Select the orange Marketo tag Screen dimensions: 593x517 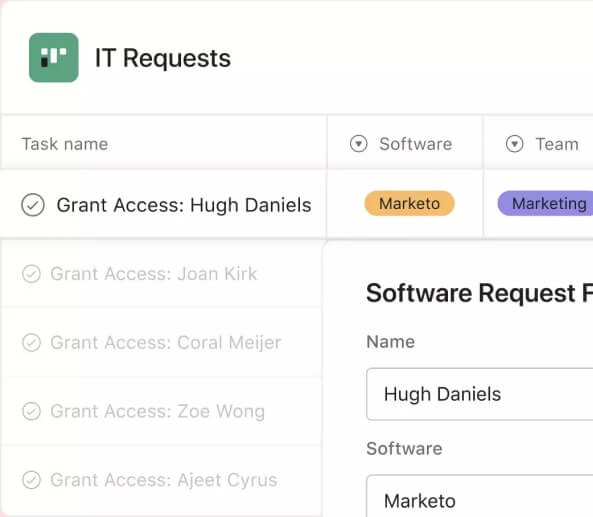point(409,203)
